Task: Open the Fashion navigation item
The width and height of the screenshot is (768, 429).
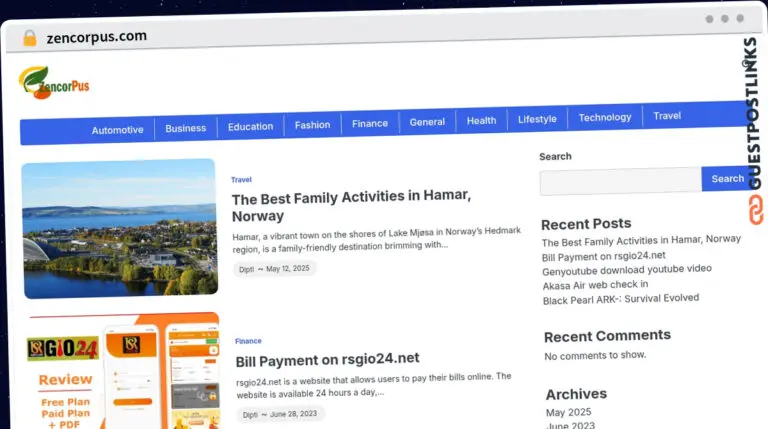Action: pyautogui.click(x=312, y=125)
